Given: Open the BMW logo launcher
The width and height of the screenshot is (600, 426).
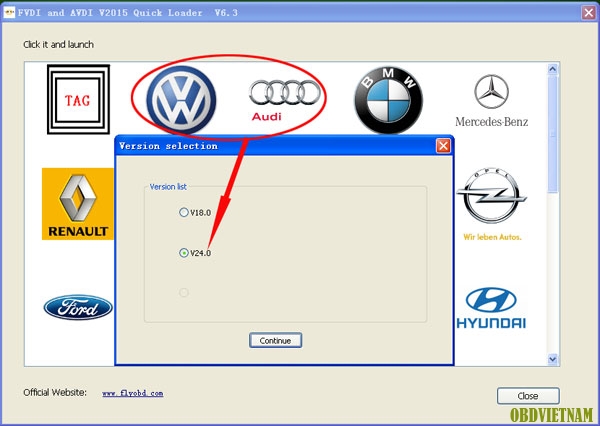Looking at the screenshot, I should point(388,100).
